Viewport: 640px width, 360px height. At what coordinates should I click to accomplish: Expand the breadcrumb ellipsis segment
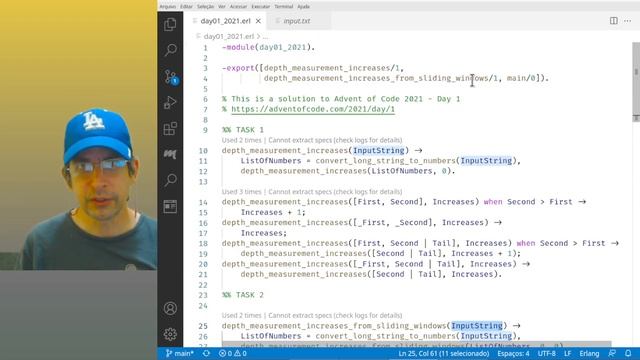265,37
